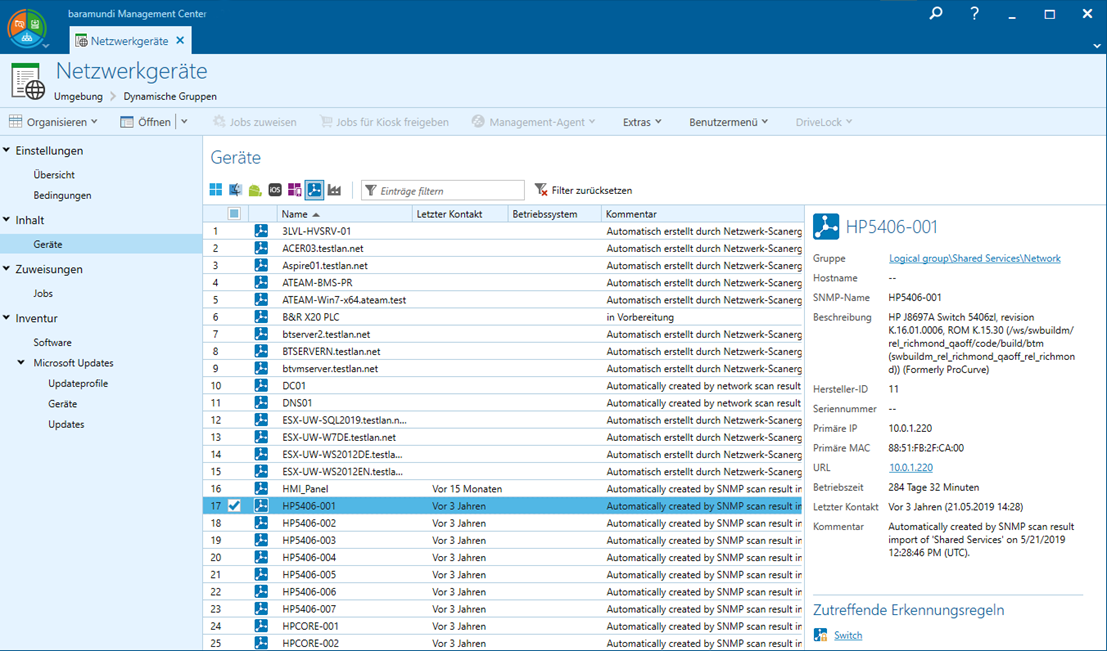1107x651 pixels.
Task: Filter devices by Android platform icon
Action: [256, 190]
